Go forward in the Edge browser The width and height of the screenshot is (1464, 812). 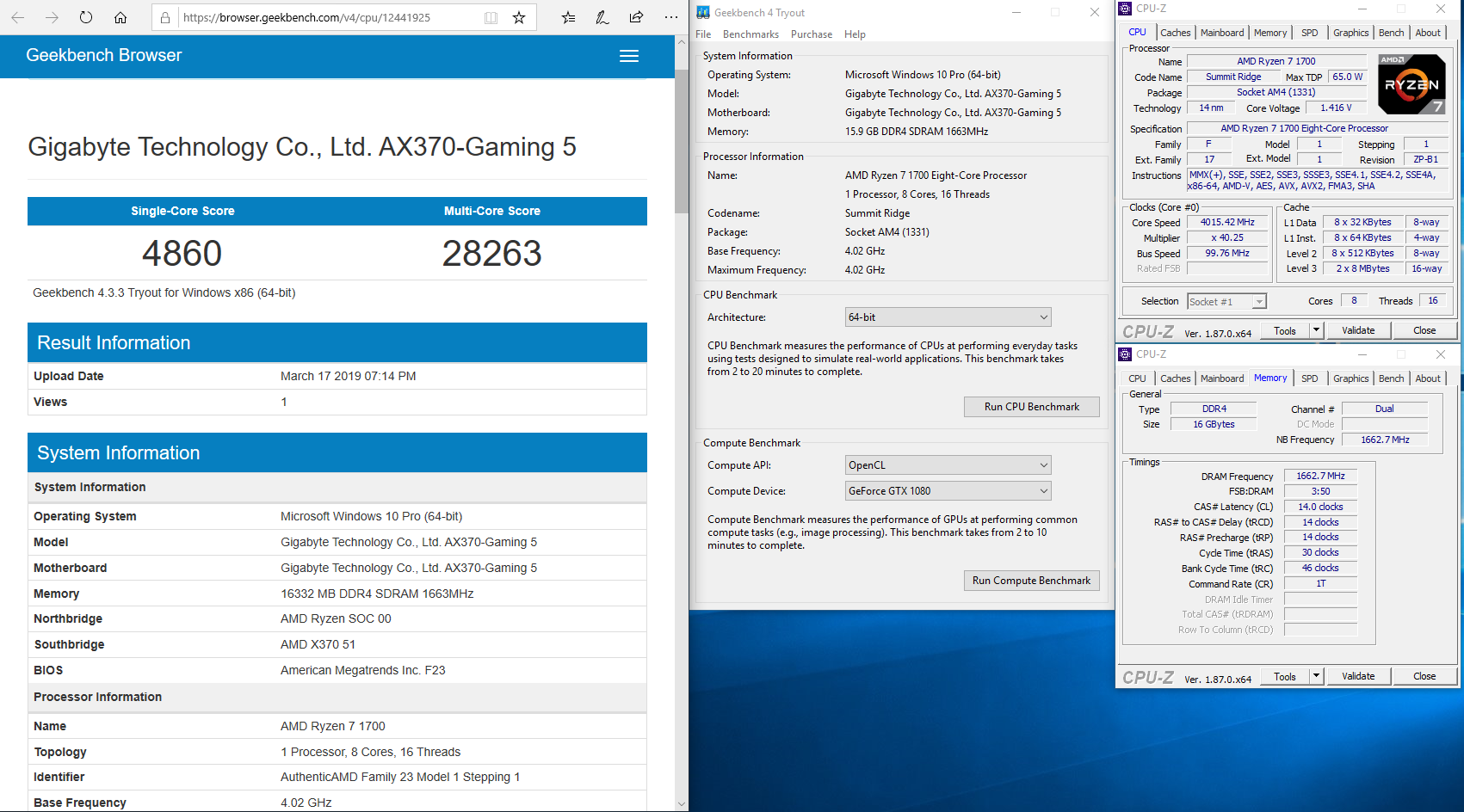(x=52, y=17)
